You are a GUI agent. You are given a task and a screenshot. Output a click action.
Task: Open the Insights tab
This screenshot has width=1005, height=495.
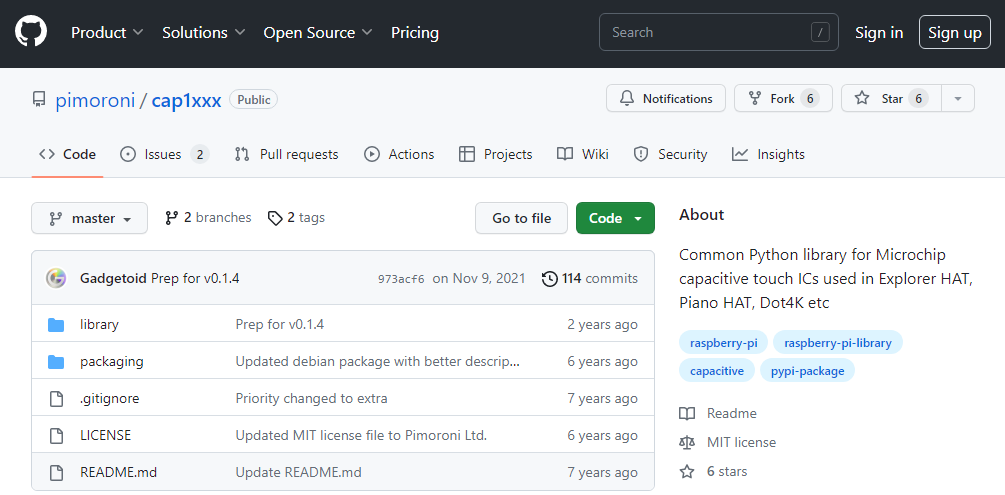coord(768,155)
